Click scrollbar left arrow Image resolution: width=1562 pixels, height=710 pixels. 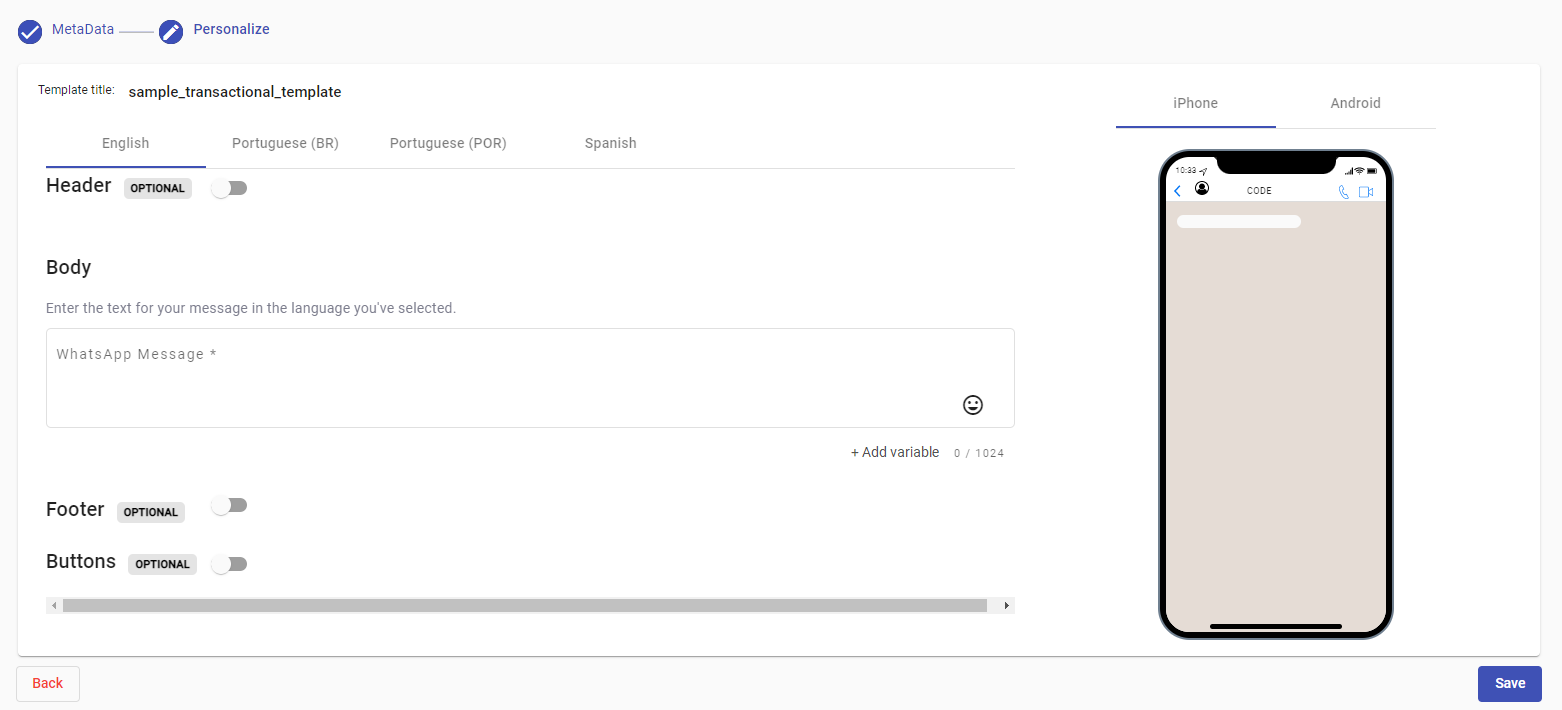click(54, 605)
